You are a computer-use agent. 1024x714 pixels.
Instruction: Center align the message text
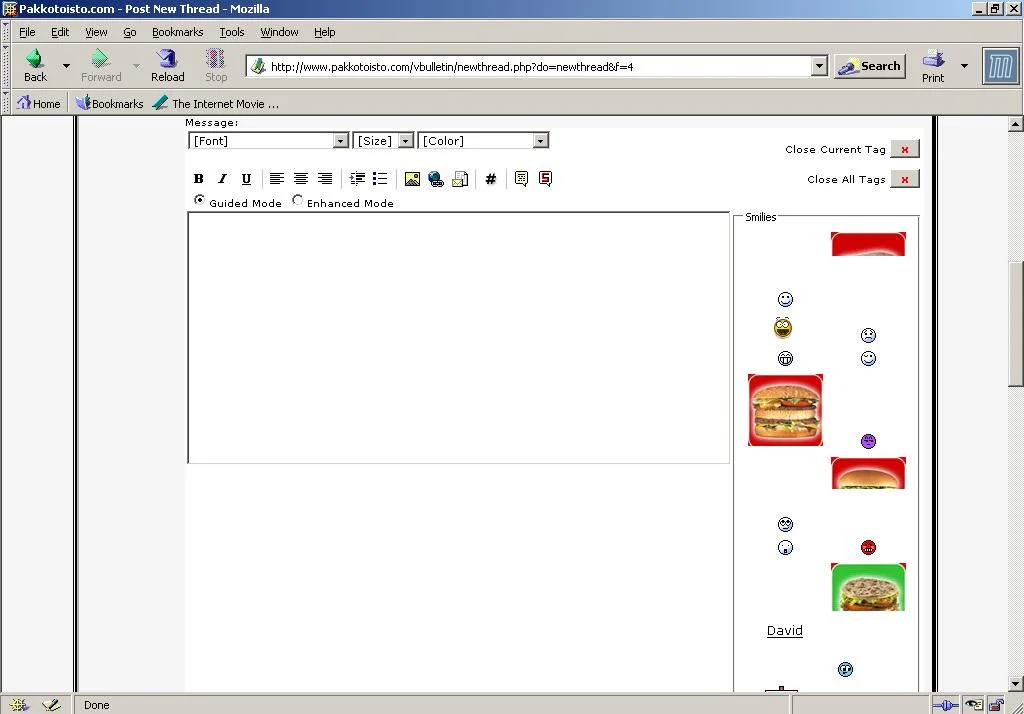[300, 179]
